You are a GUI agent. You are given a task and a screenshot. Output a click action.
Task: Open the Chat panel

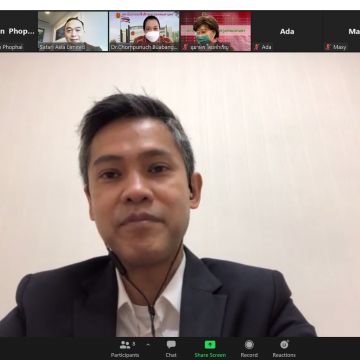pyautogui.click(x=171, y=349)
